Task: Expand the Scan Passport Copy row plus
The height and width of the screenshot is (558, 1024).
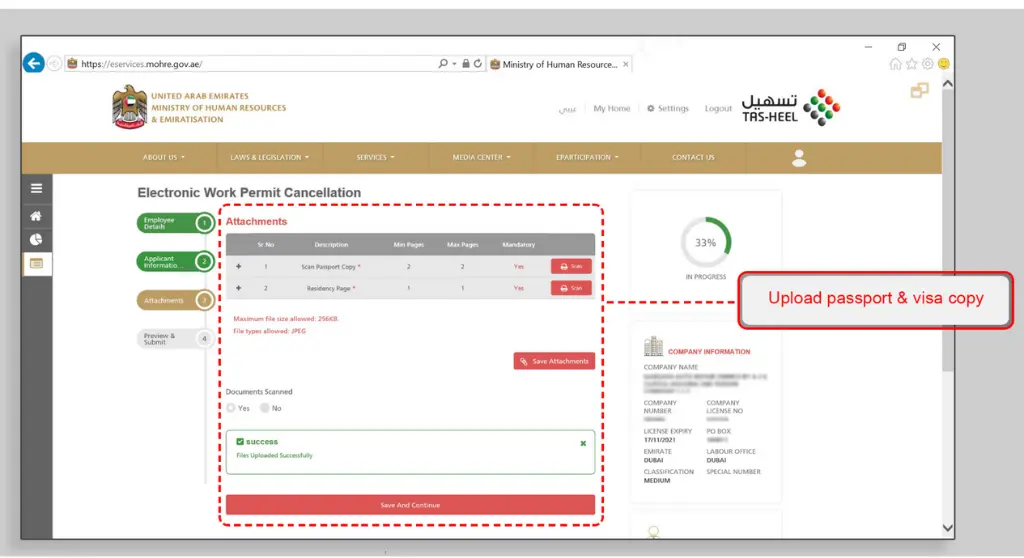Action: [x=238, y=267]
